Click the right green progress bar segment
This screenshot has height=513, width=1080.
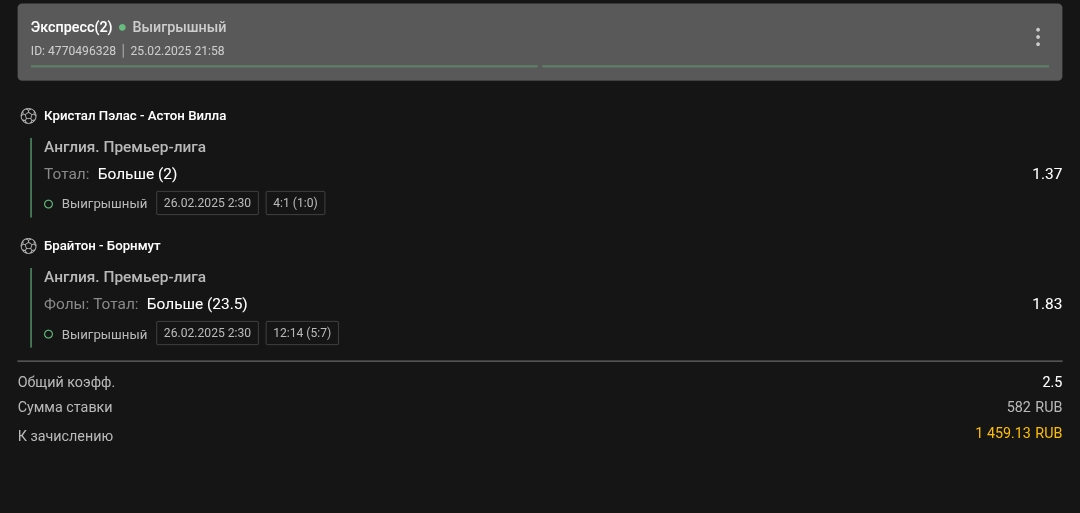795,66
